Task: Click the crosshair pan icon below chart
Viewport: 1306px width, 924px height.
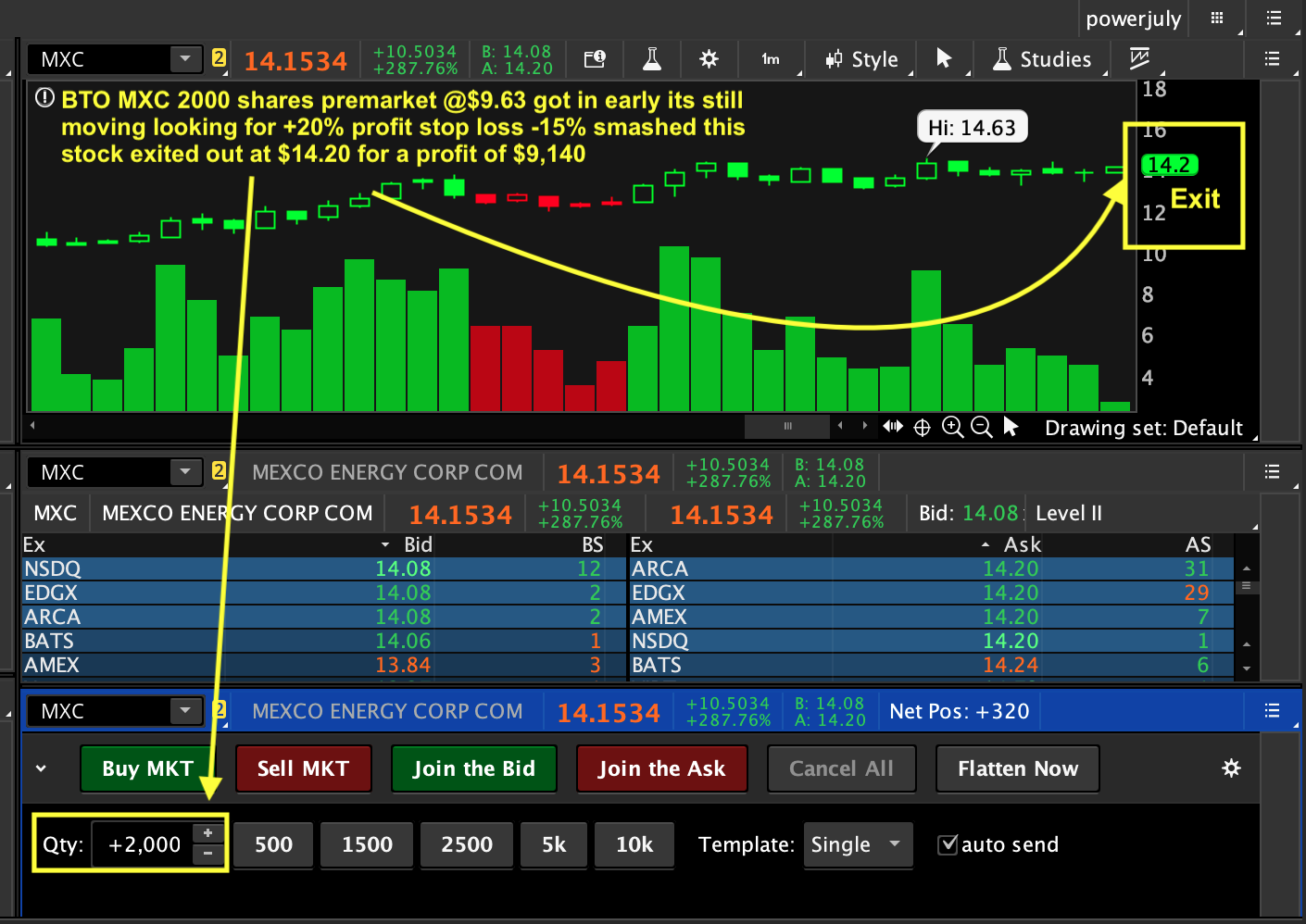Action: [922, 427]
